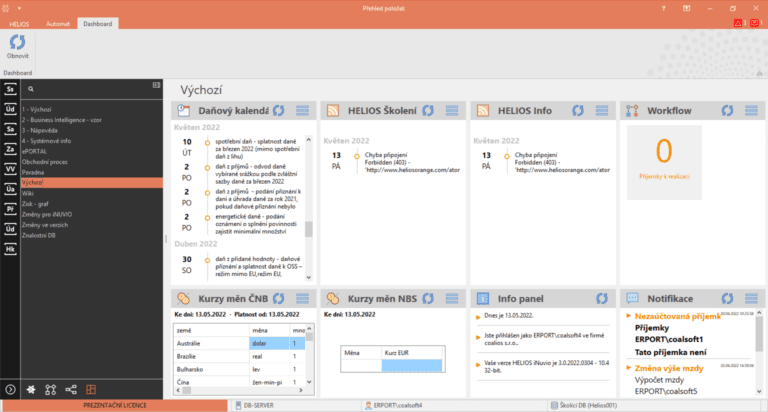Open the Daňový kalendář widget menu
The width and height of the screenshot is (768, 412).
302,111
